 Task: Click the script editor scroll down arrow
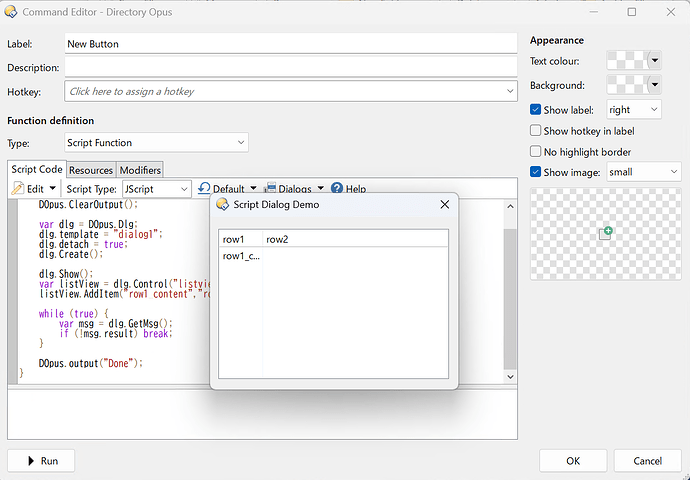(510, 377)
